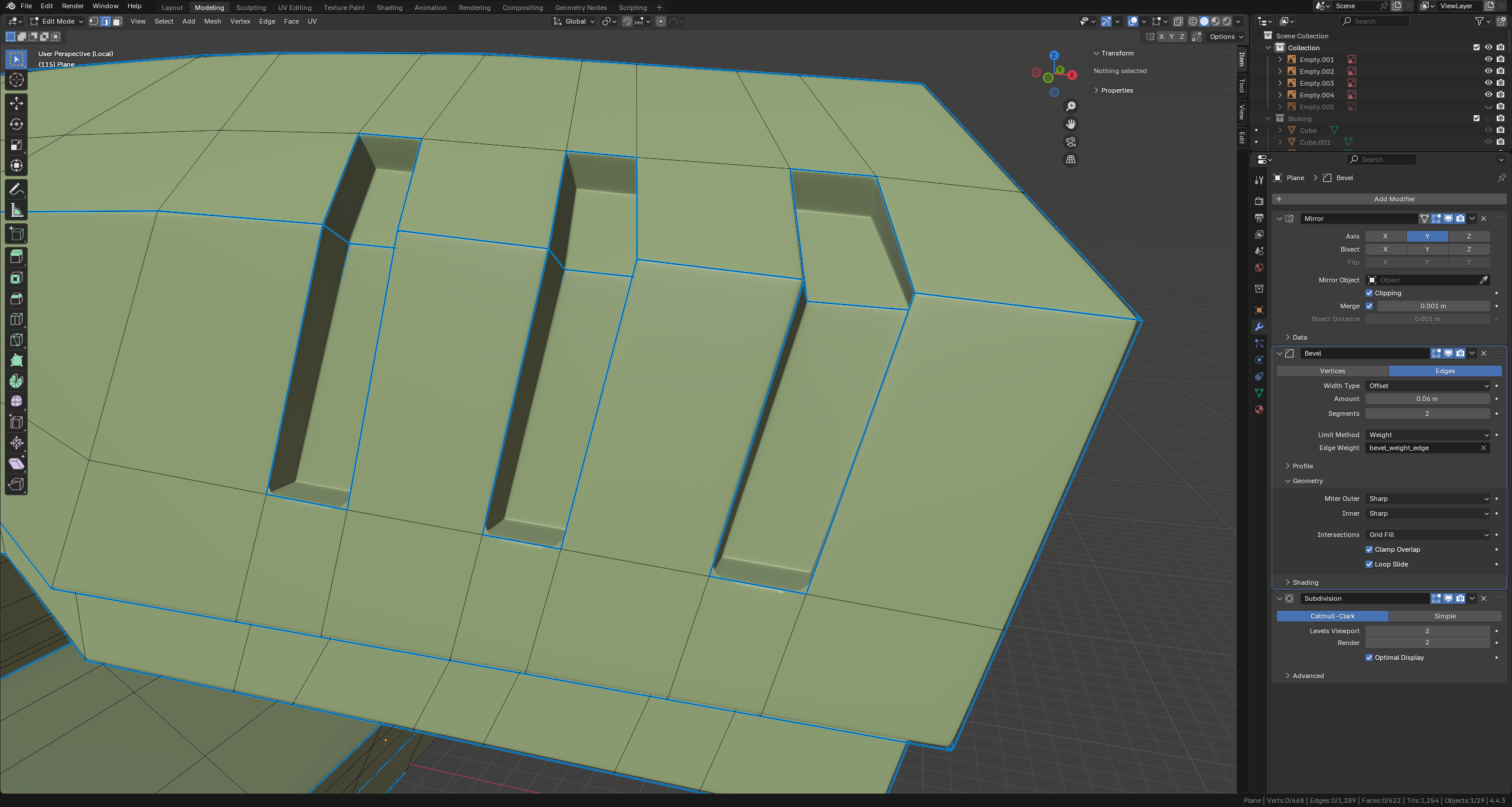Disable Clamp Overlap in Bevel modifier
The height and width of the screenshot is (807, 1512).
(x=1369, y=549)
